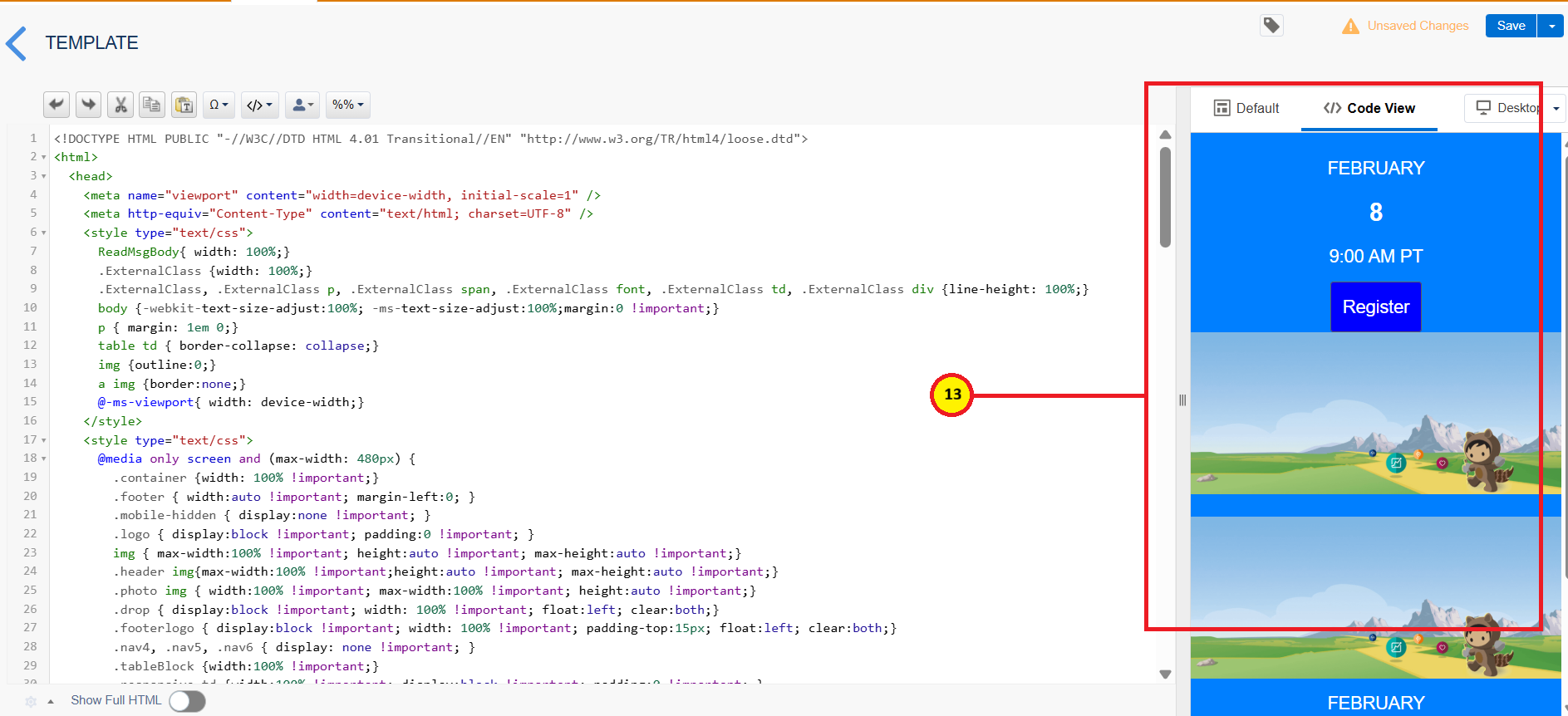Go back using the blue chevron beside TEMPLATE
The width and height of the screenshot is (1568, 716).
click(17, 43)
